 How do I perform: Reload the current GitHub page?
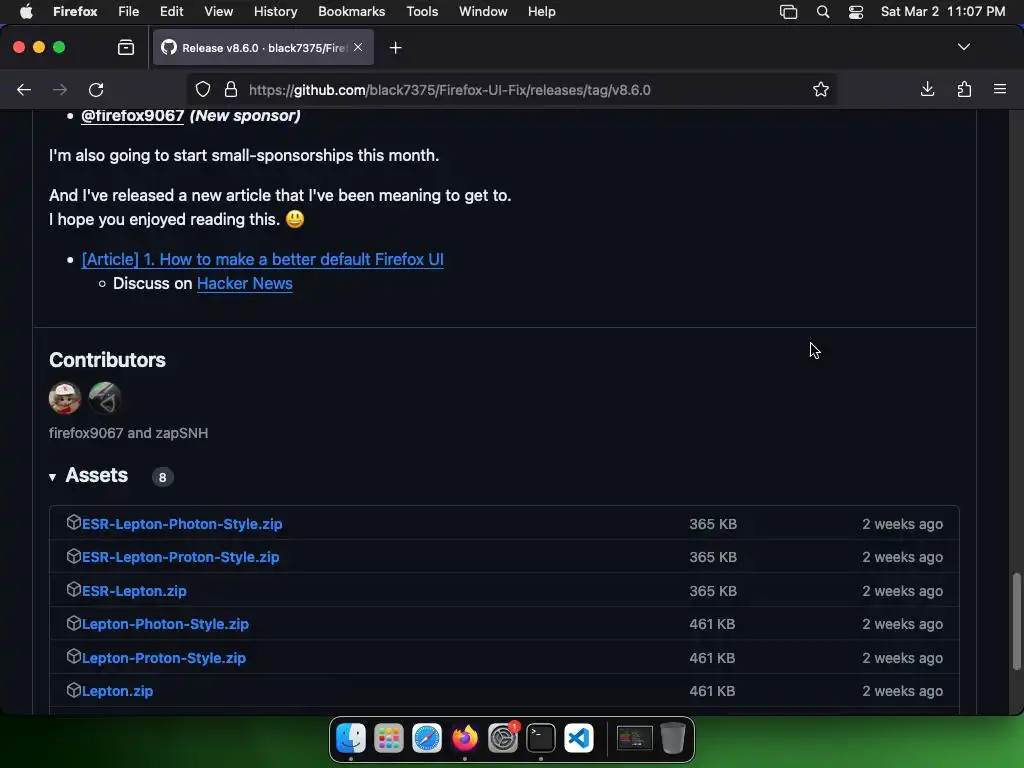[96, 90]
